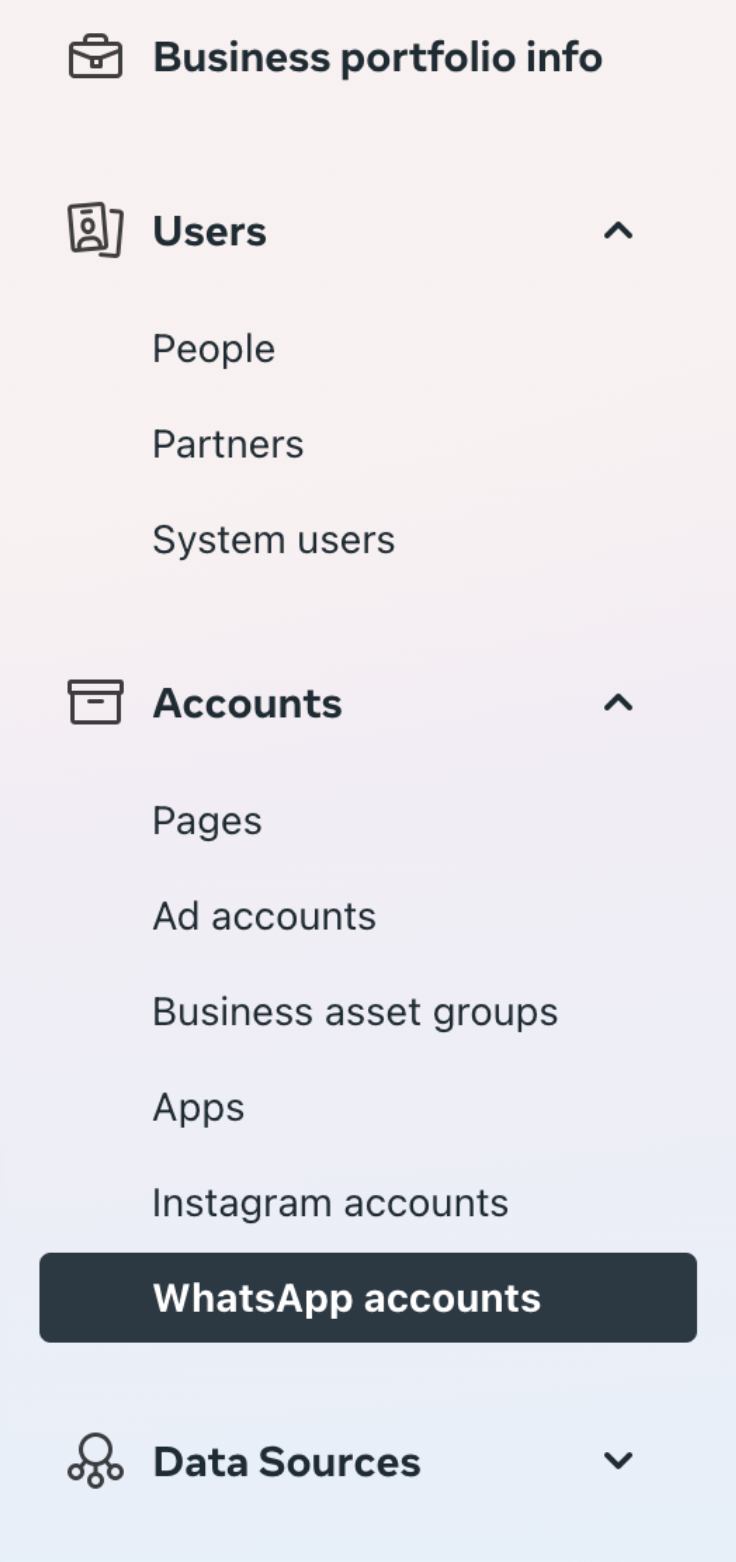View Business asset groups
The width and height of the screenshot is (736, 1562).
coord(355,1012)
